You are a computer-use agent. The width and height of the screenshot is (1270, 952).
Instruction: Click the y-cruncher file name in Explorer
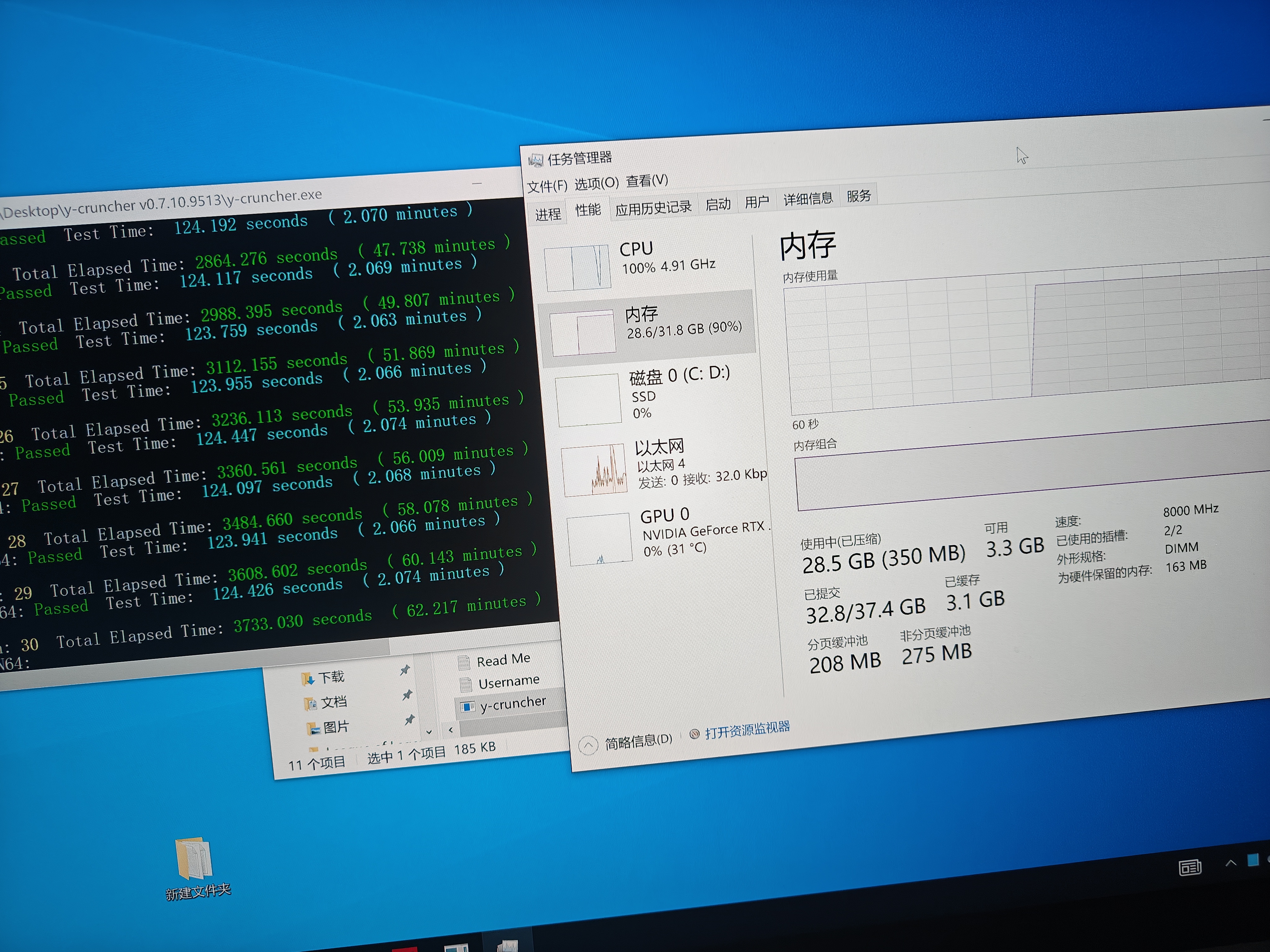pyautogui.click(x=513, y=703)
